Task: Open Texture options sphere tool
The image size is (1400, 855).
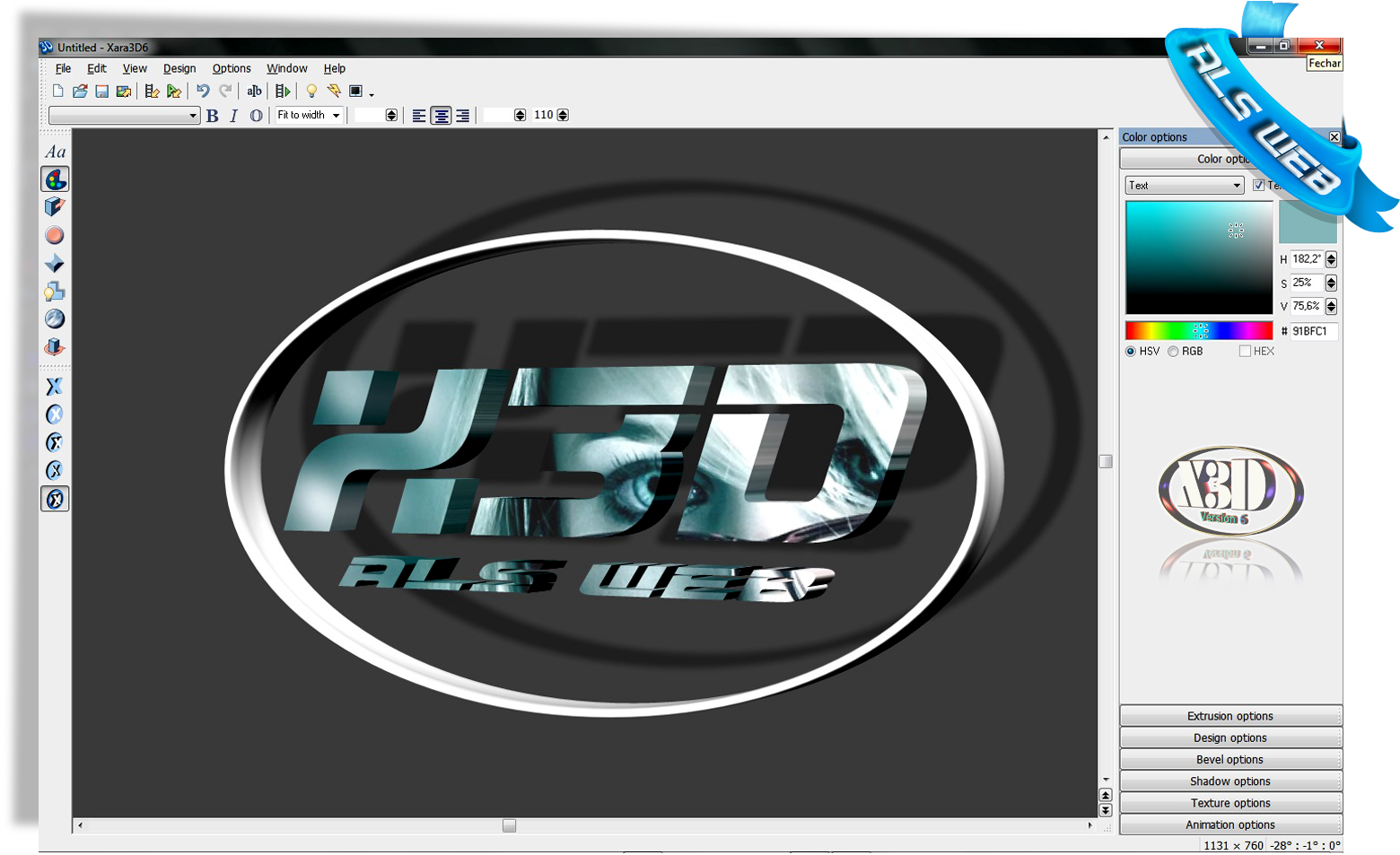Action: [55, 318]
